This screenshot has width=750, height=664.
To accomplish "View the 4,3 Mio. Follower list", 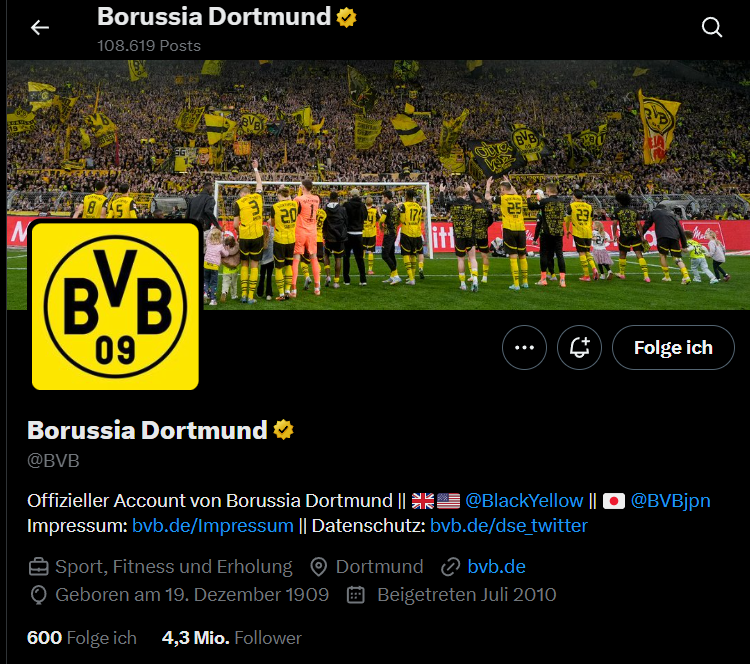I will [x=232, y=638].
